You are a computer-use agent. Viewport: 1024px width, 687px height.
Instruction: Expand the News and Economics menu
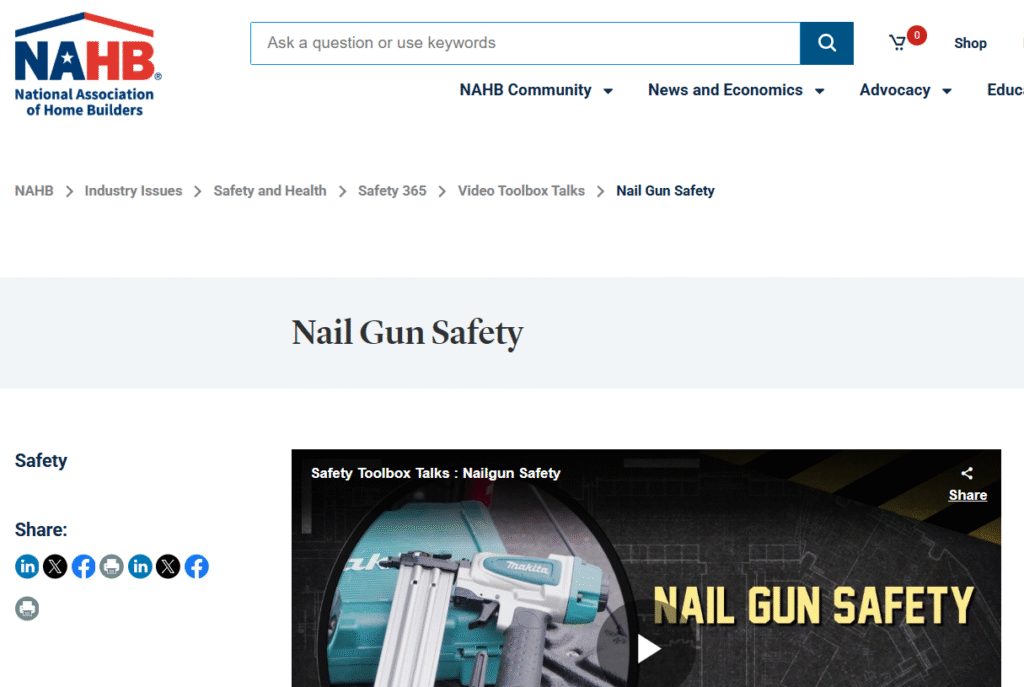point(736,90)
